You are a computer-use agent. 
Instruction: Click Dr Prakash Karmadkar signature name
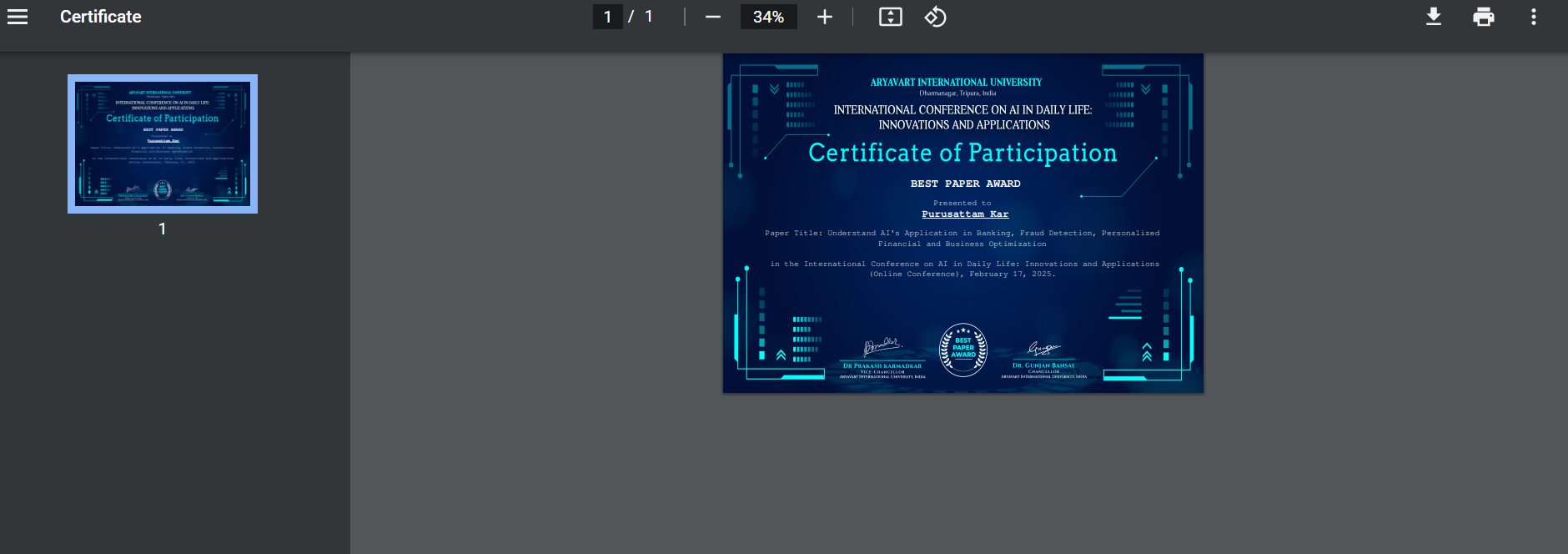[882, 366]
